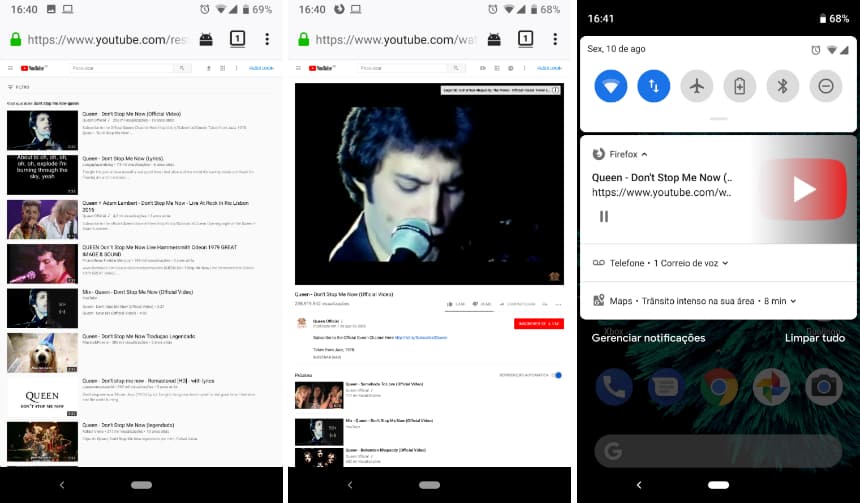Open the Google Photos app in the dock
The height and width of the screenshot is (503, 860).
[771, 387]
